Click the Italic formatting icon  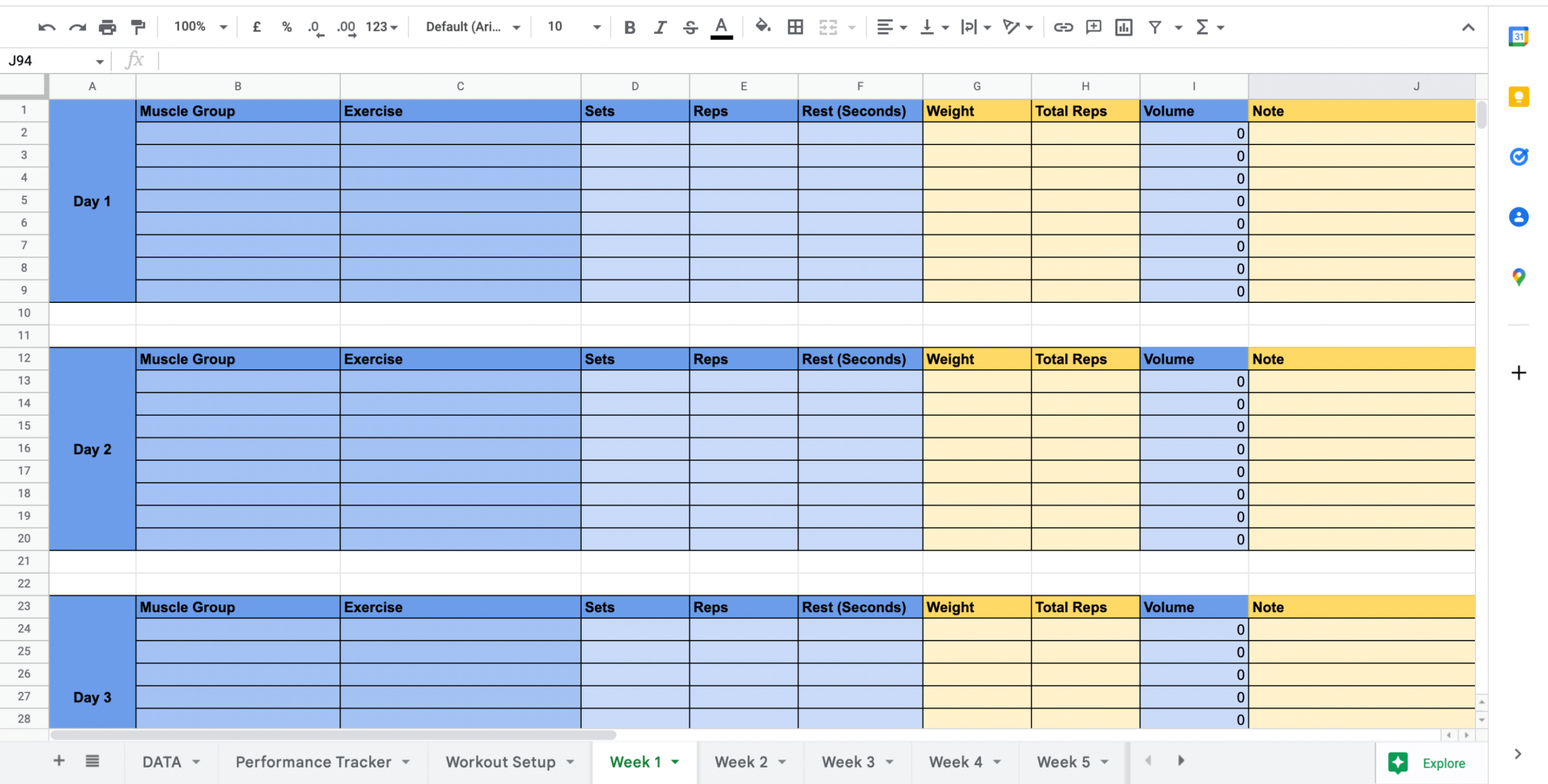coord(658,26)
